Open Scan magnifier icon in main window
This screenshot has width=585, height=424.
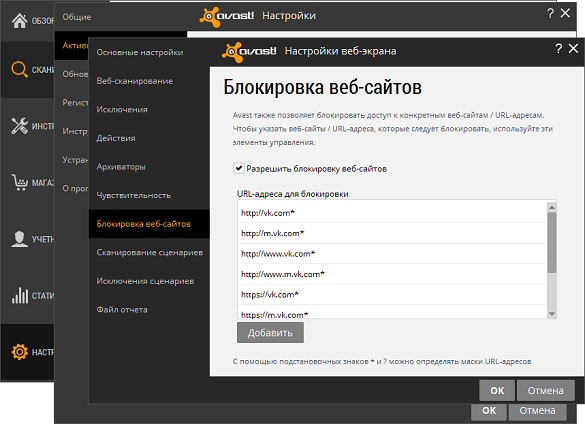pyautogui.click(x=19, y=70)
